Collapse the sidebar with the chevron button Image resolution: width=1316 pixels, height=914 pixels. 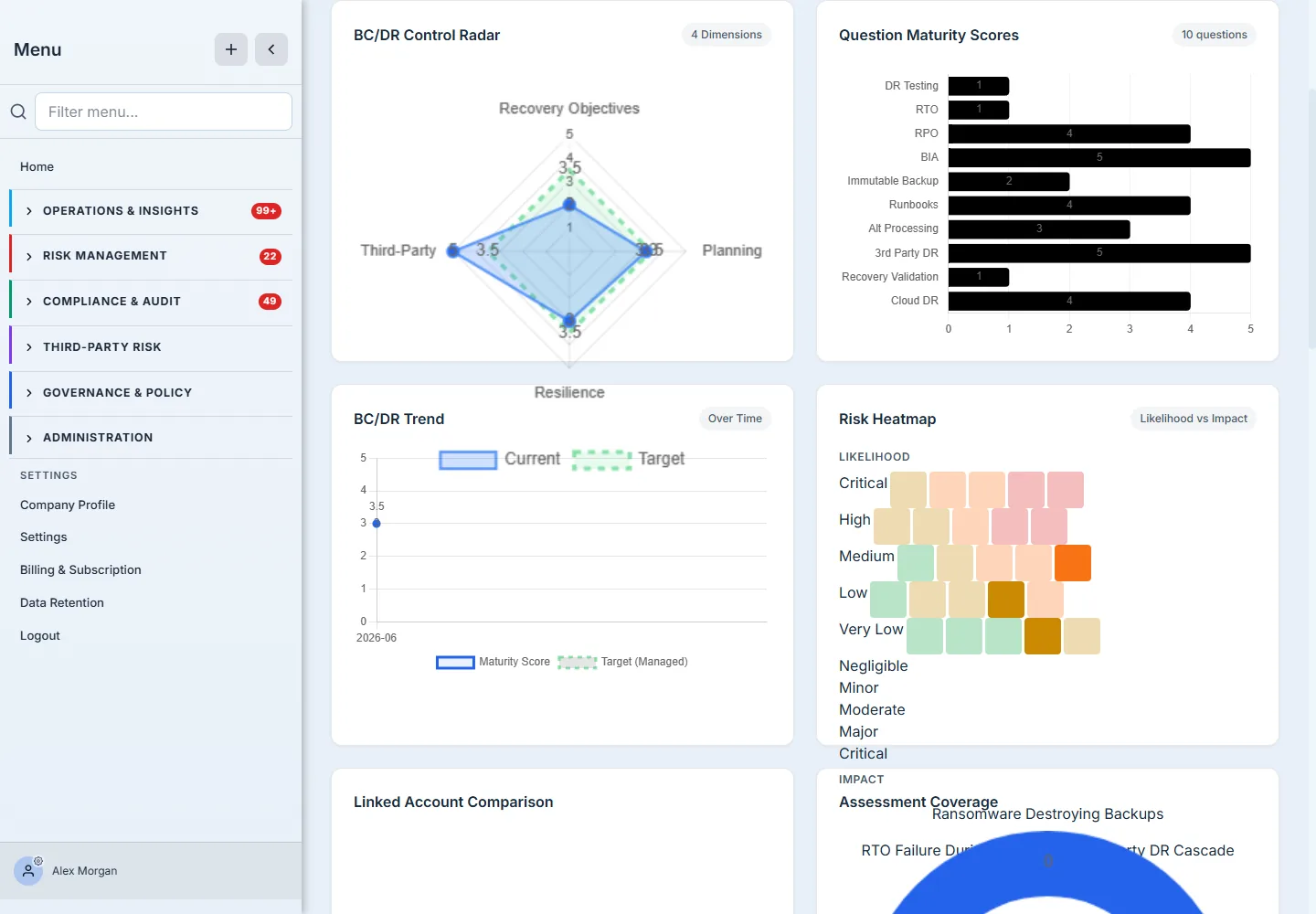tap(271, 49)
